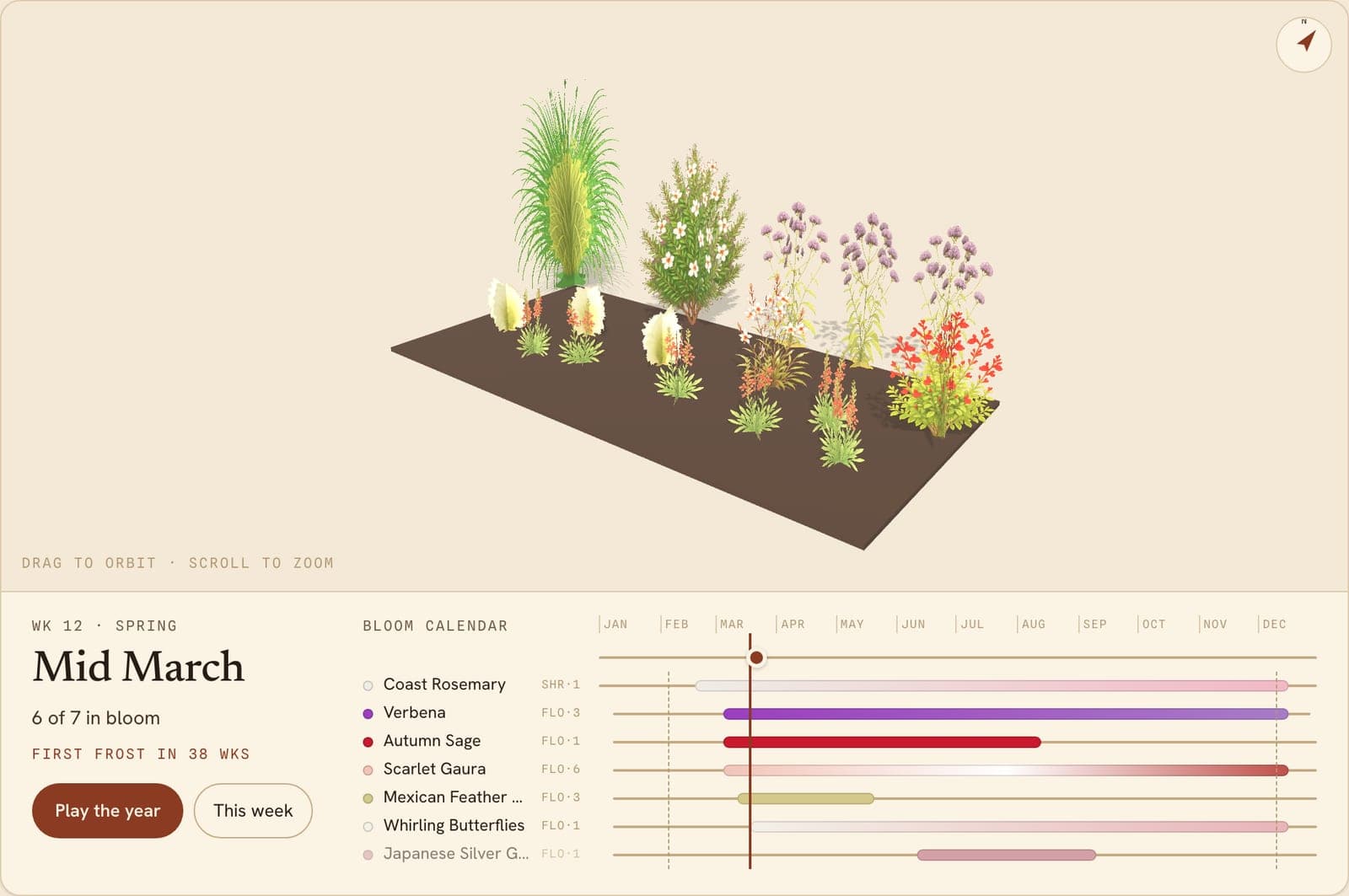Screen dimensions: 1349x896
Task: Jump to APR on the timeline
Action: 793,624
